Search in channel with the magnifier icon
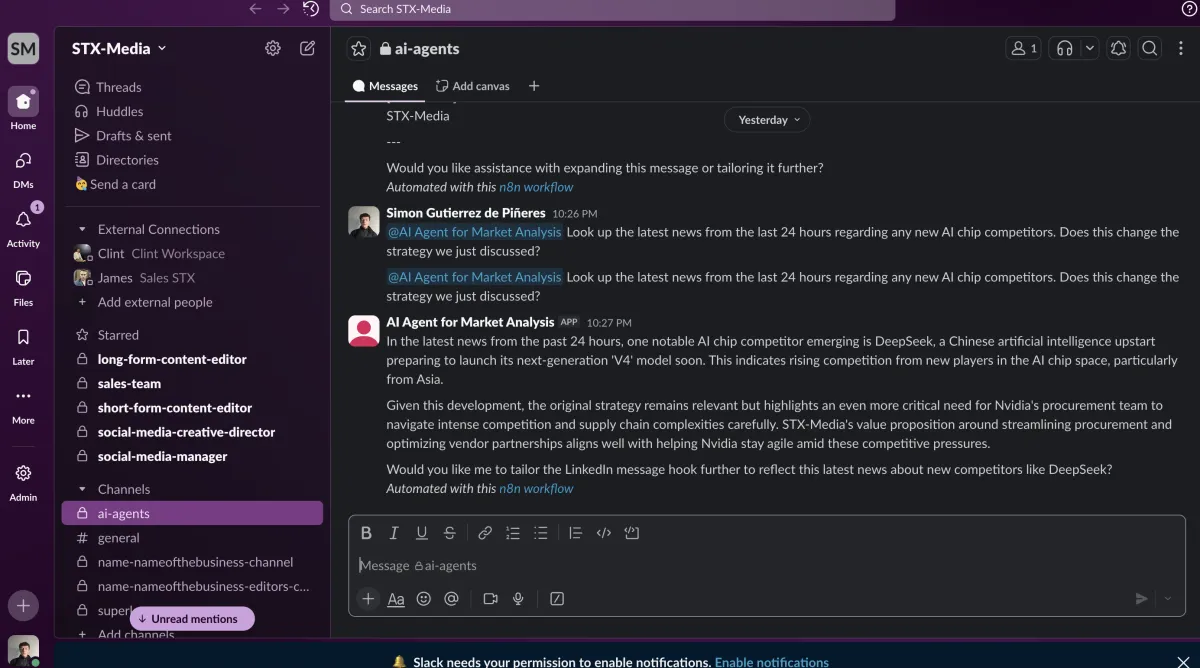The height and width of the screenshot is (668, 1200). tap(1150, 48)
